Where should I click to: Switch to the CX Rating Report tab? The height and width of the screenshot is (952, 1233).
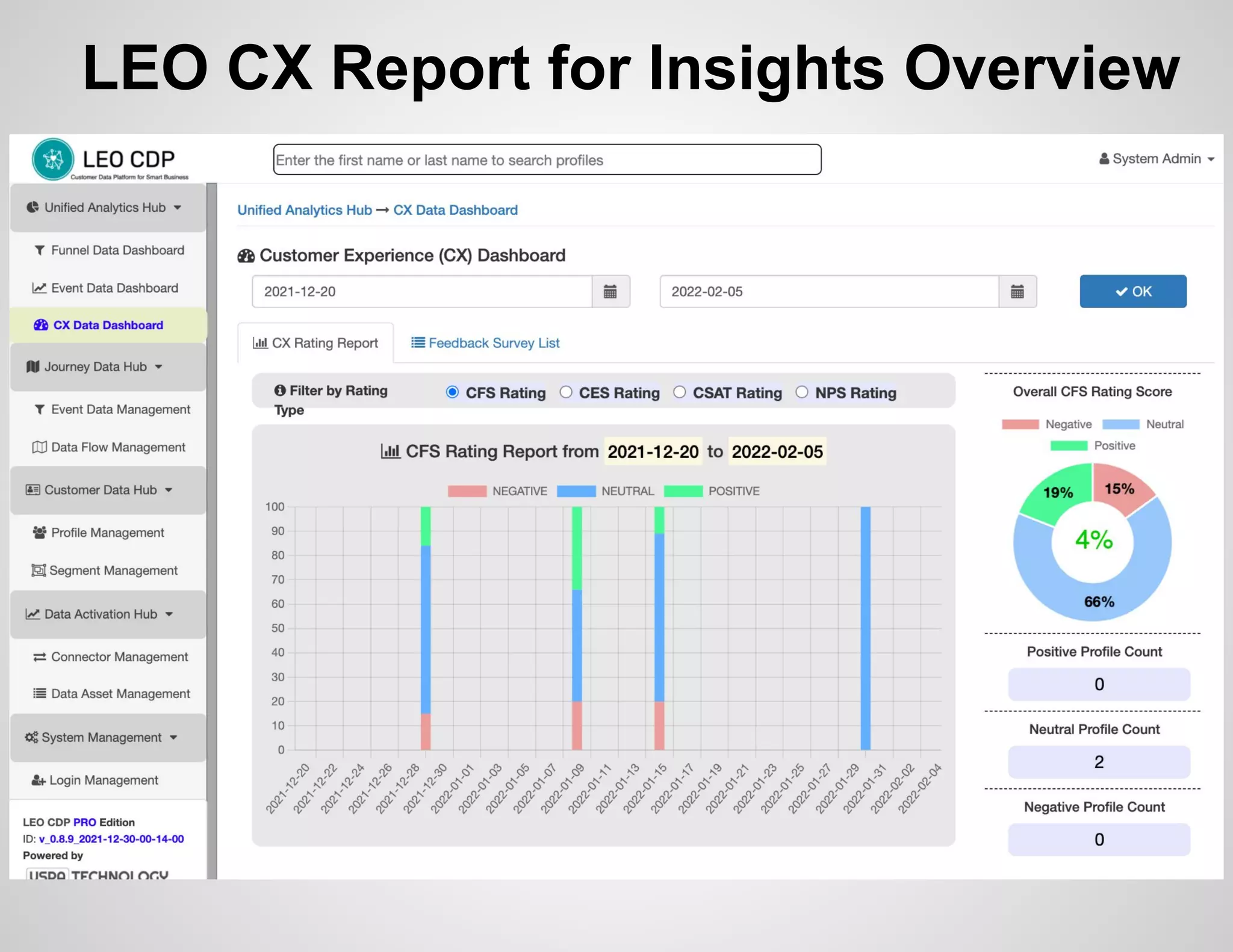[x=316, y=343]
